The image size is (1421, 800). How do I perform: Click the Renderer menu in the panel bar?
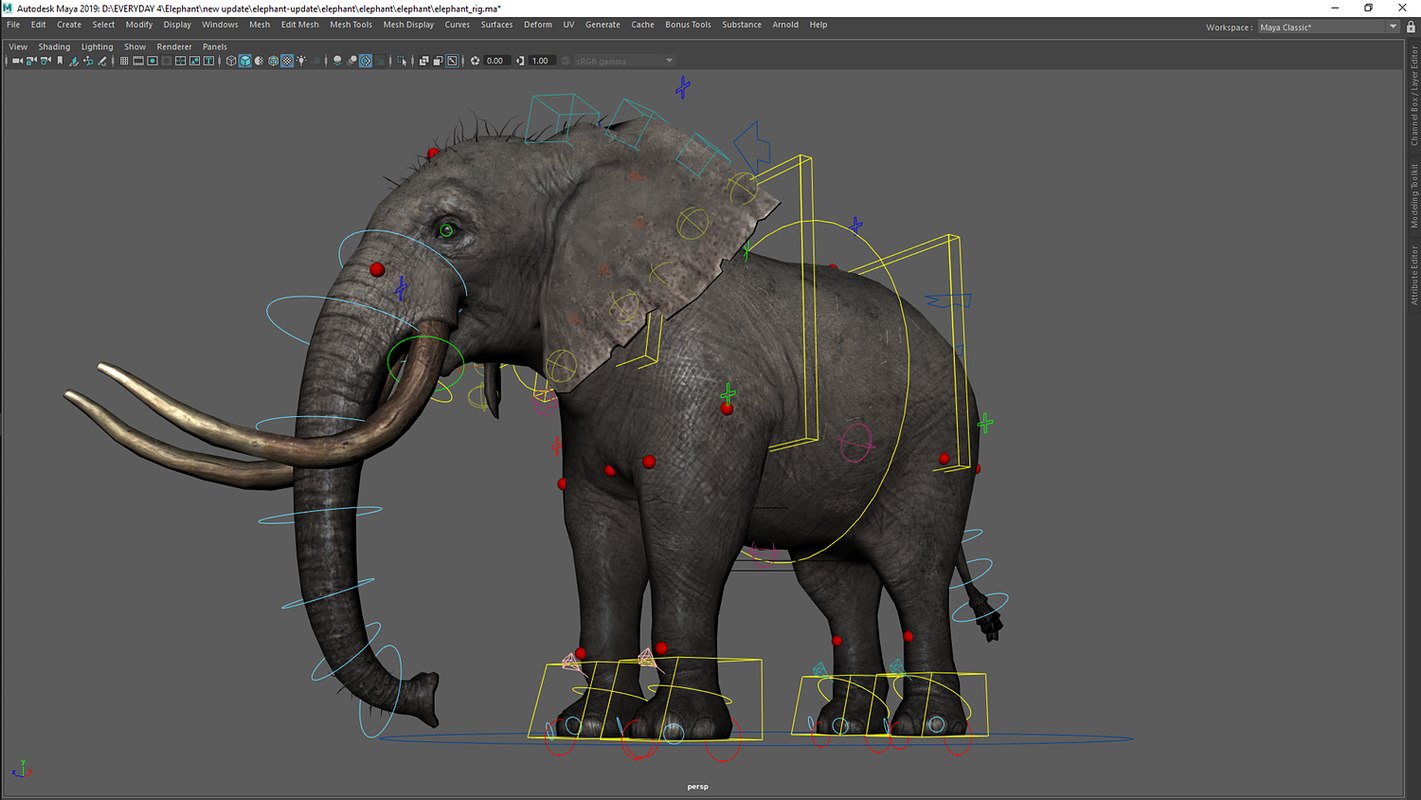pos(174,46)
